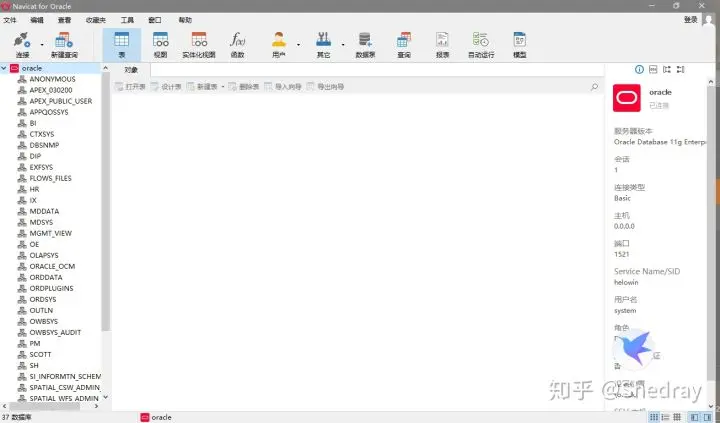Open the dropdown arrow beside 新建表
720x423 pixels.
click(x=223, y=86)
